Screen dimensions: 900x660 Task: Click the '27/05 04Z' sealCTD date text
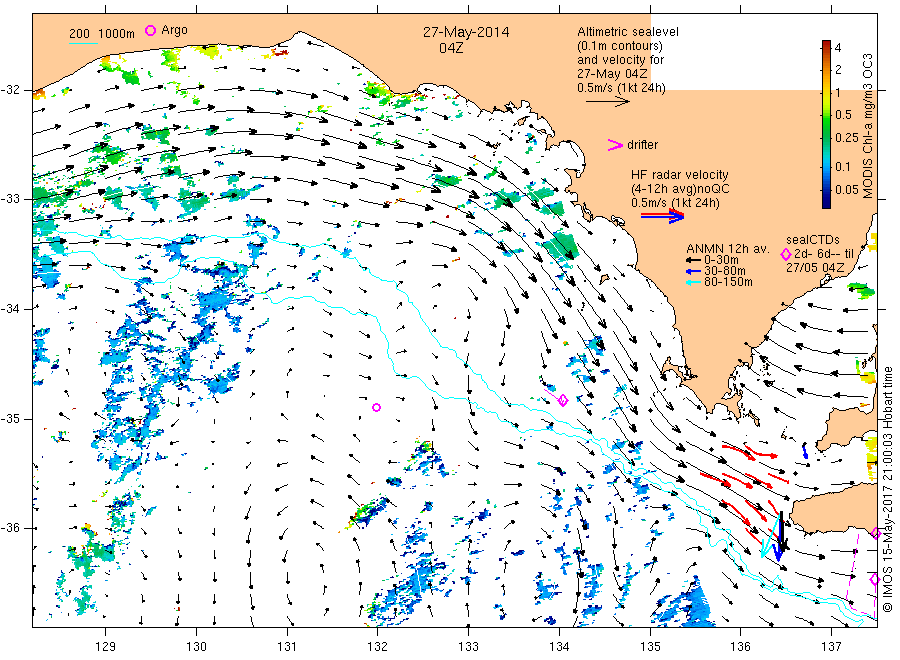tap(815, 267)
